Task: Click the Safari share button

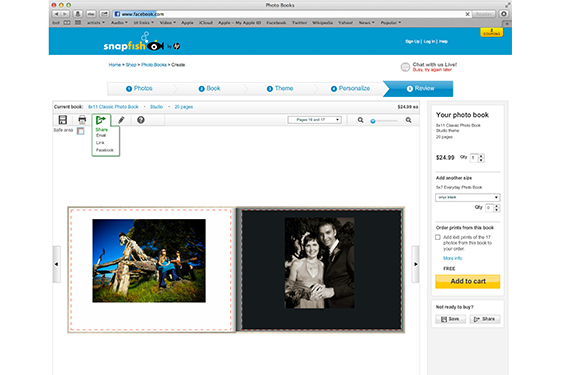Action: tap(105, 14)
